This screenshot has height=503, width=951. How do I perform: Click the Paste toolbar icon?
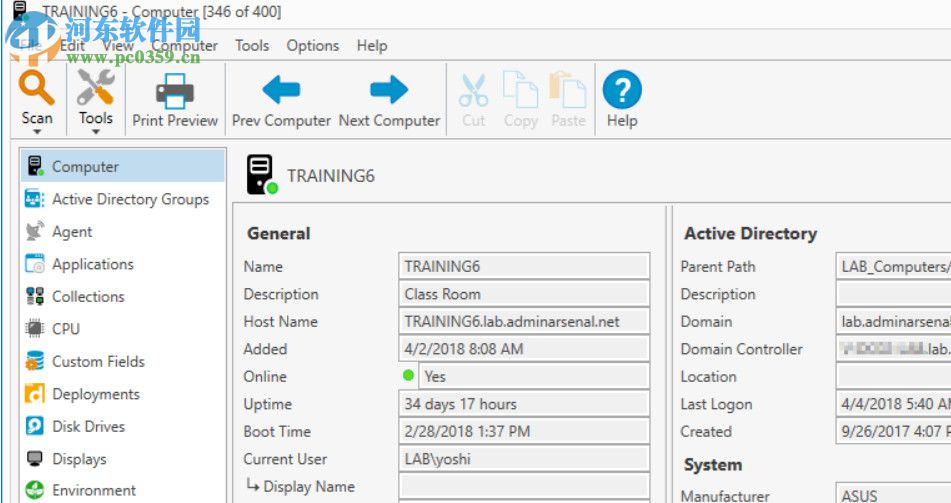click(x=568, y=90)
